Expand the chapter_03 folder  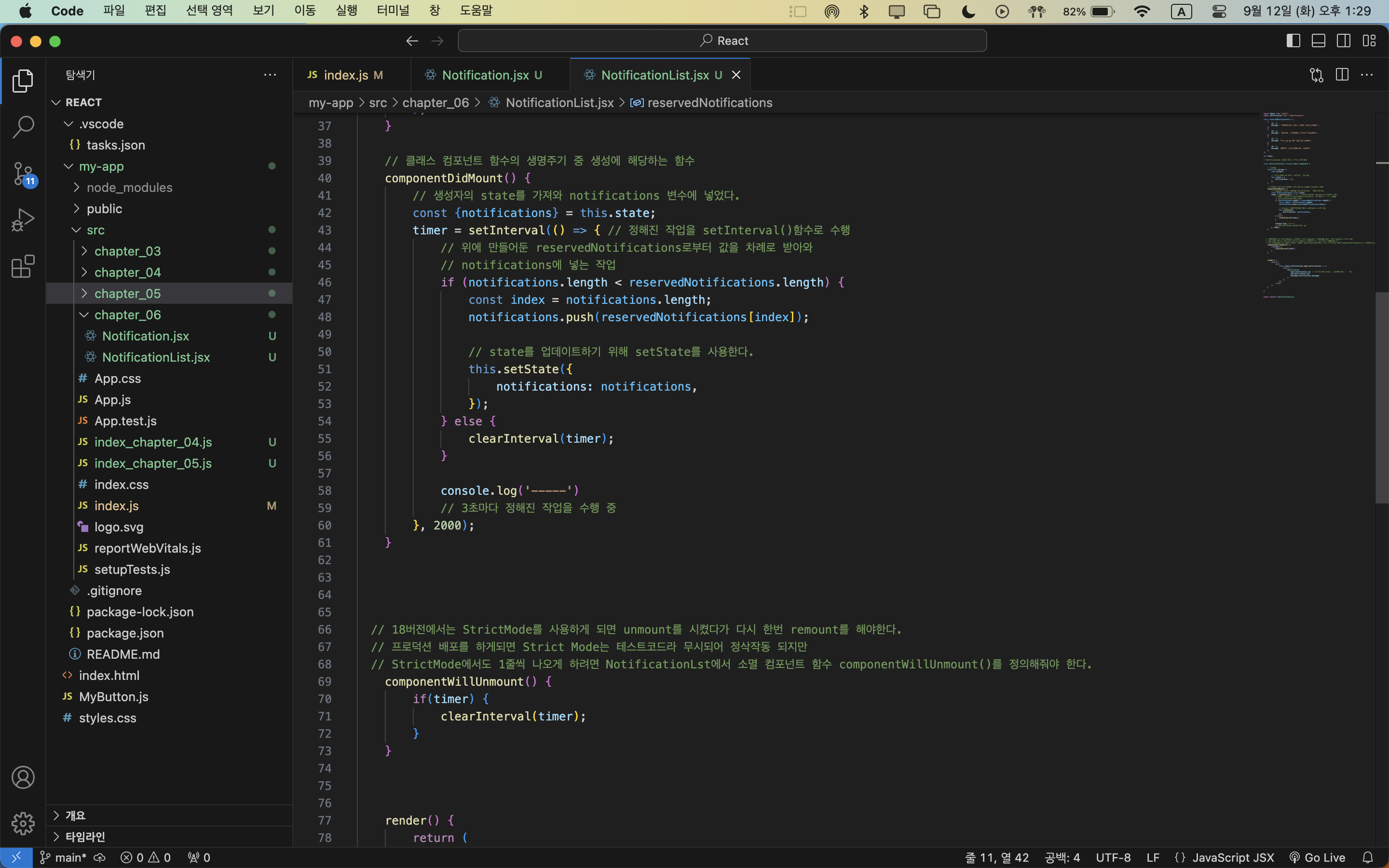127,251
